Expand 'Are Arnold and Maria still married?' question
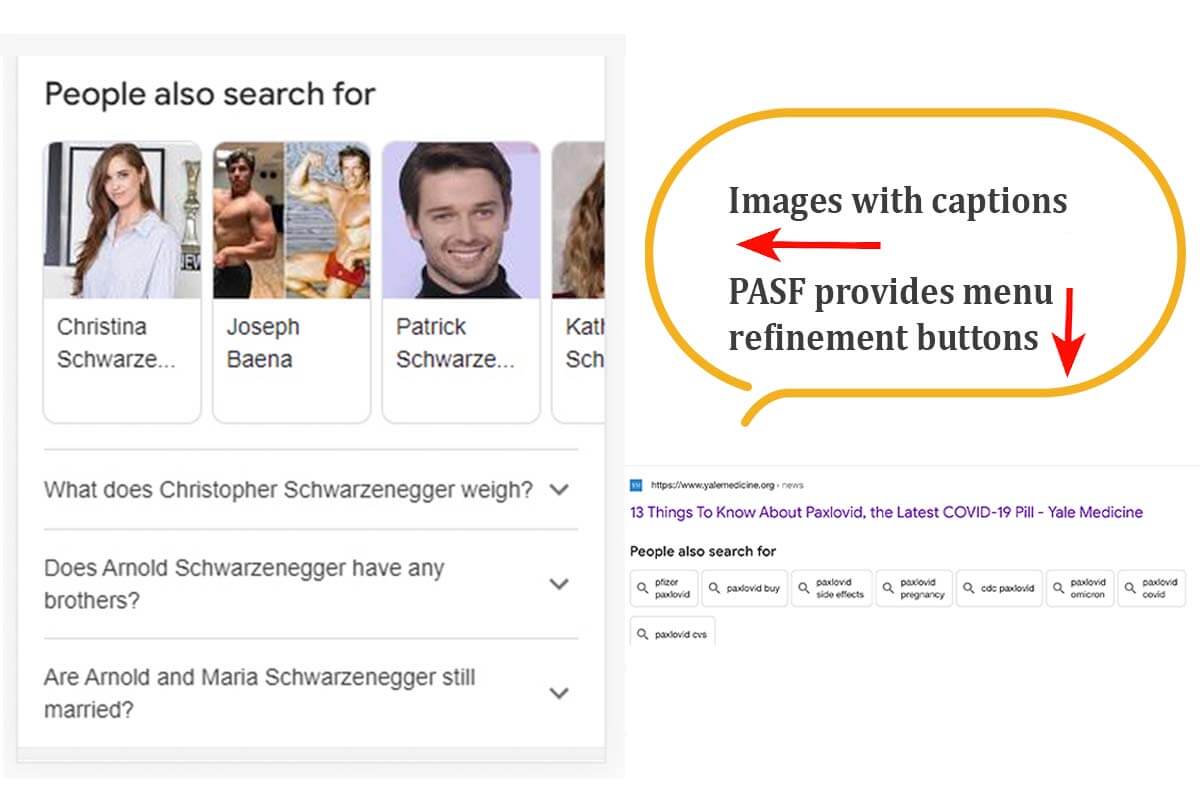Image resolution: width=1200 pixels, height=800 pixels. click(559, 693)
